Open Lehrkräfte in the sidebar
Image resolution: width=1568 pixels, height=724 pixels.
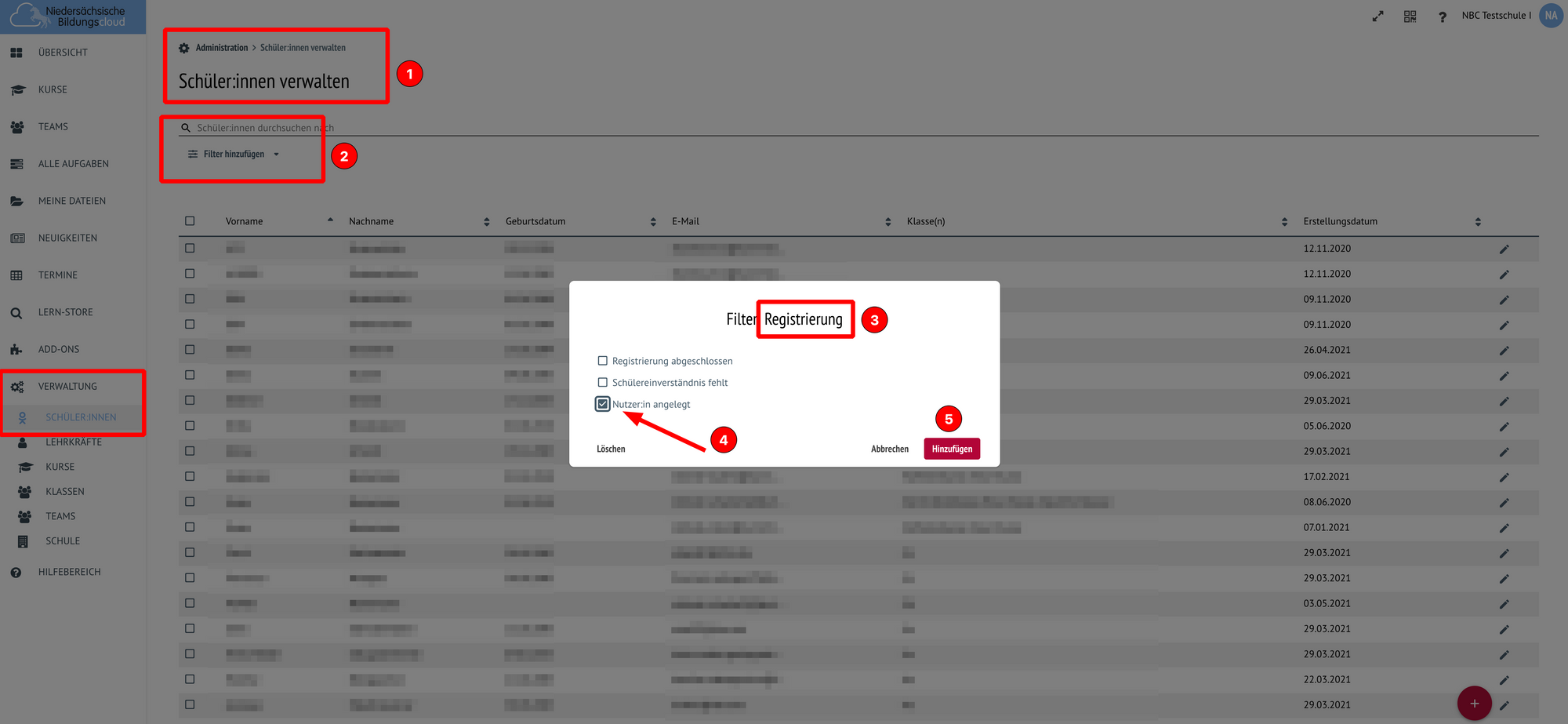[x=73, y=442]
